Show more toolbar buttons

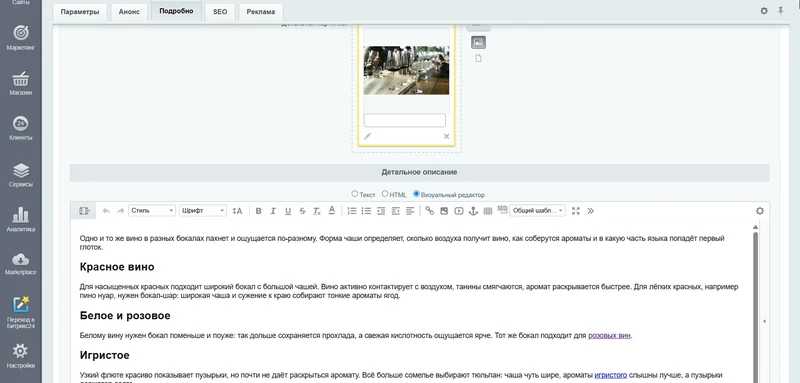coord(590,211)
